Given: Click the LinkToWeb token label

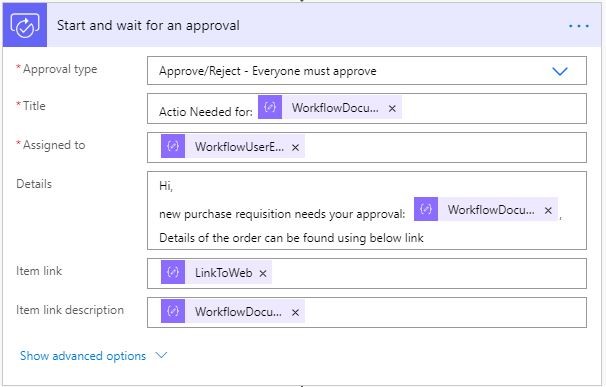Looking at the screenshot, I should click(x=223, y=273).
